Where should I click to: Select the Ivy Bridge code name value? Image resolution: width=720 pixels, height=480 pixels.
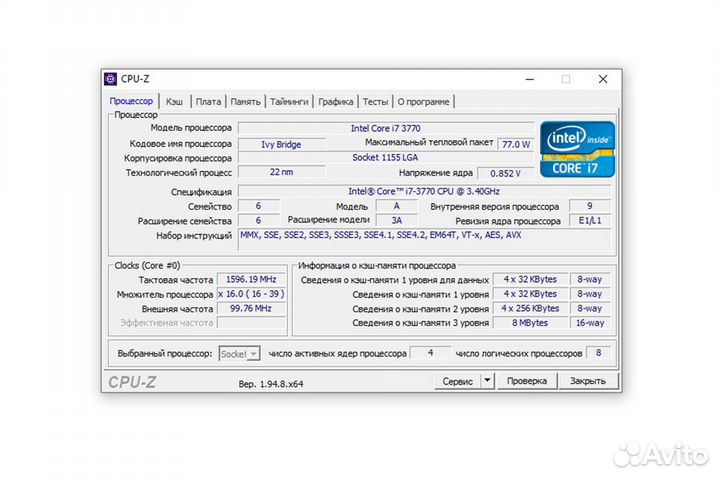point(281,144)
